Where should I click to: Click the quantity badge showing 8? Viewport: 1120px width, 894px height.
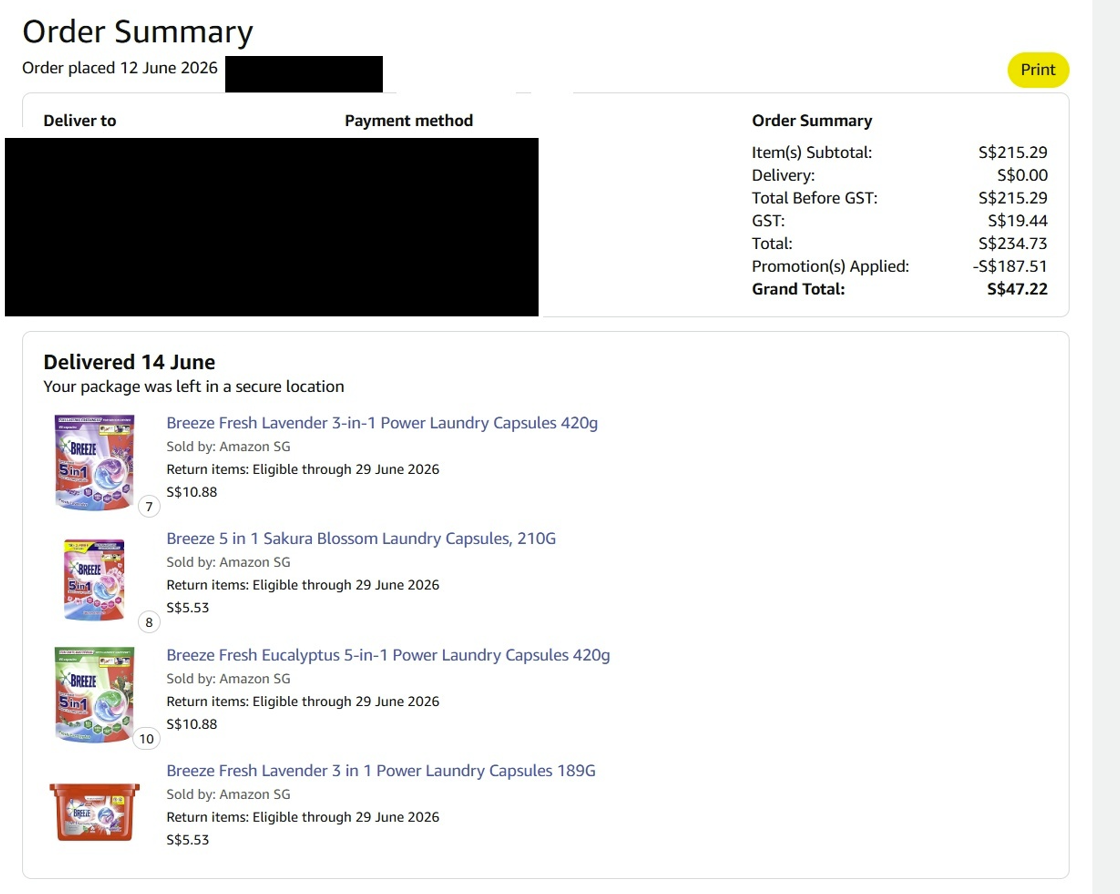(149, 622)
